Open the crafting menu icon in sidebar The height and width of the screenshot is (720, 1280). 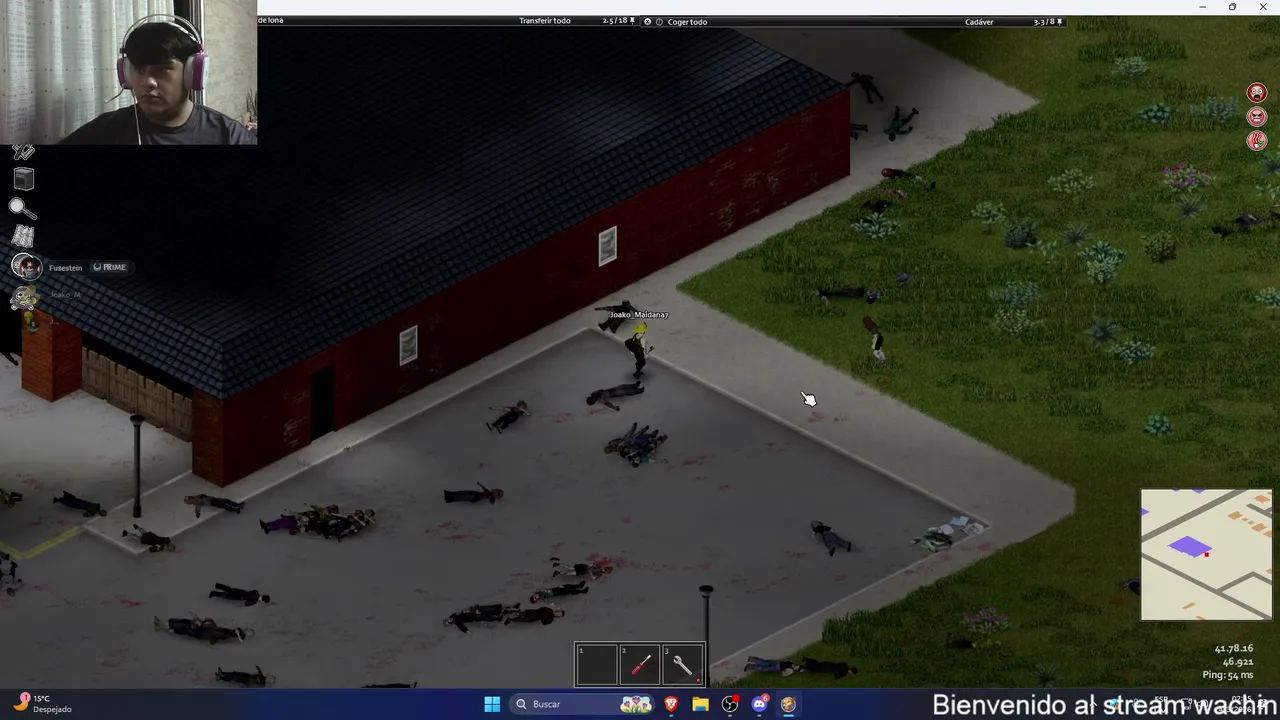[24, 152]
